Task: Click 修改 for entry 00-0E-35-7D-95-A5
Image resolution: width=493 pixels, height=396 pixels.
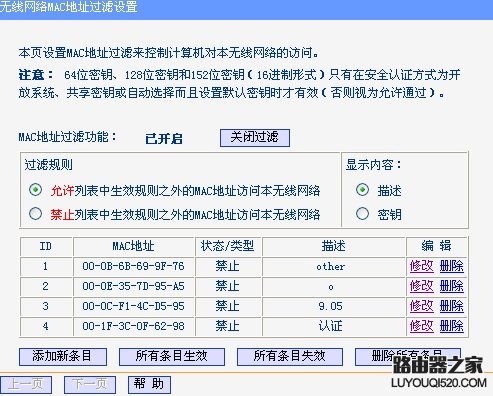Action: click(x=422, y=286)
